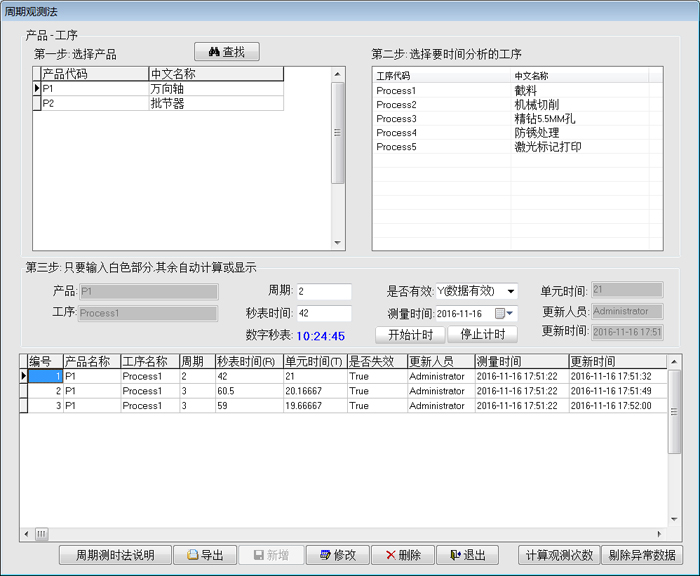Click the 单元时间(T) column header
Screen dimensions: 700x576
pyautogui.click(x=315, y=361)
